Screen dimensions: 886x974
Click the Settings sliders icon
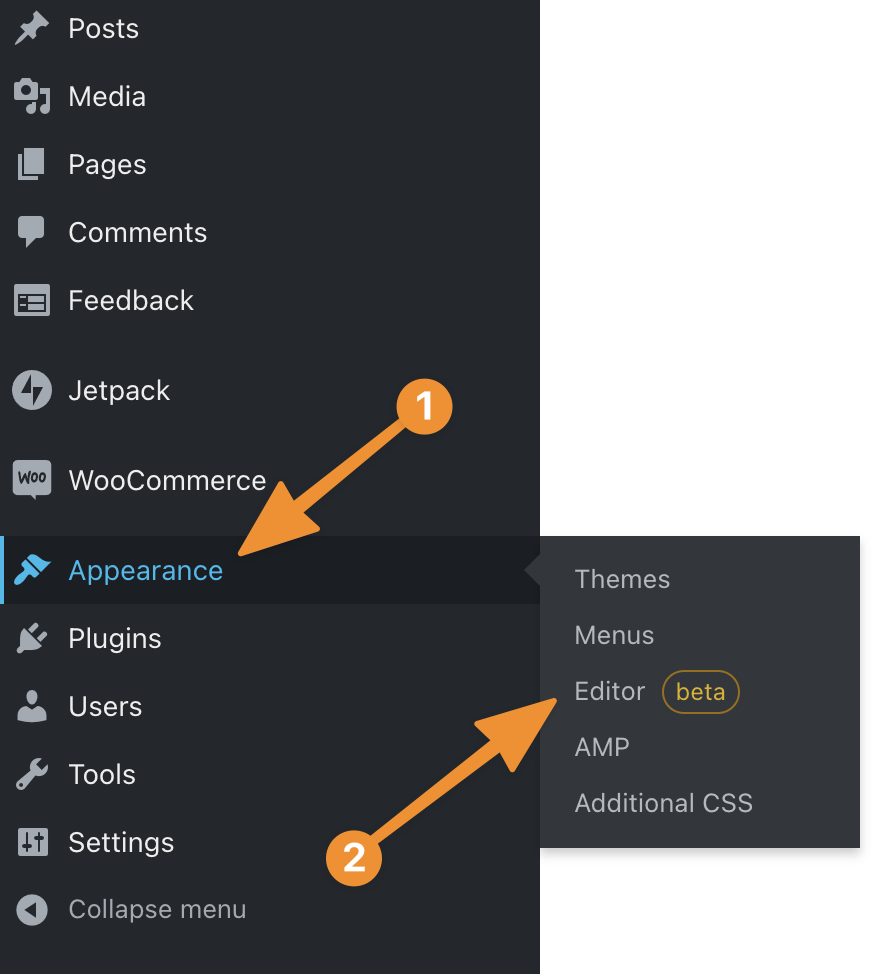[32, 842]
